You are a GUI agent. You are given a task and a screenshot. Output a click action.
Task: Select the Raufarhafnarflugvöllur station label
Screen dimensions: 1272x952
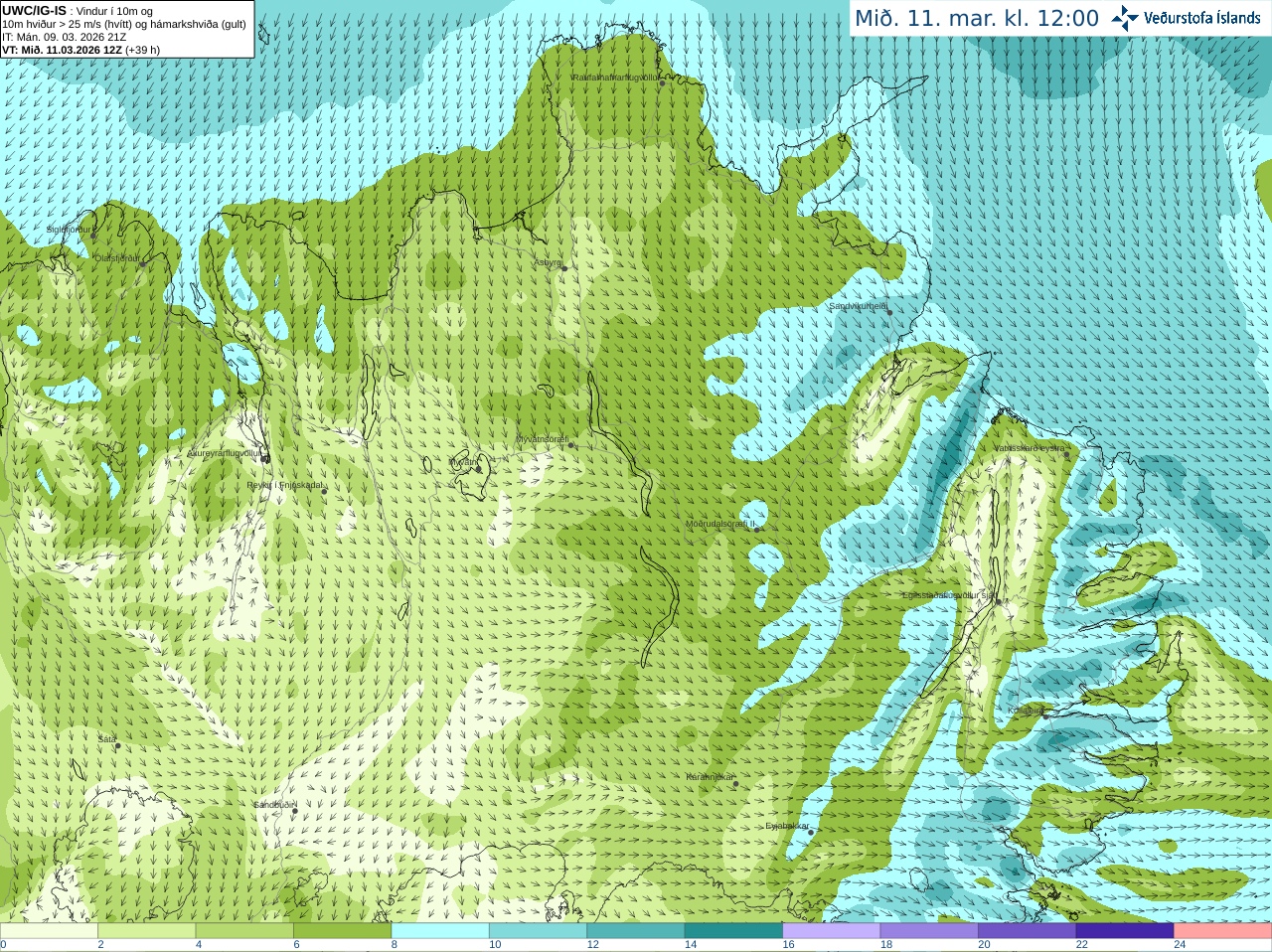click(615, 77)
